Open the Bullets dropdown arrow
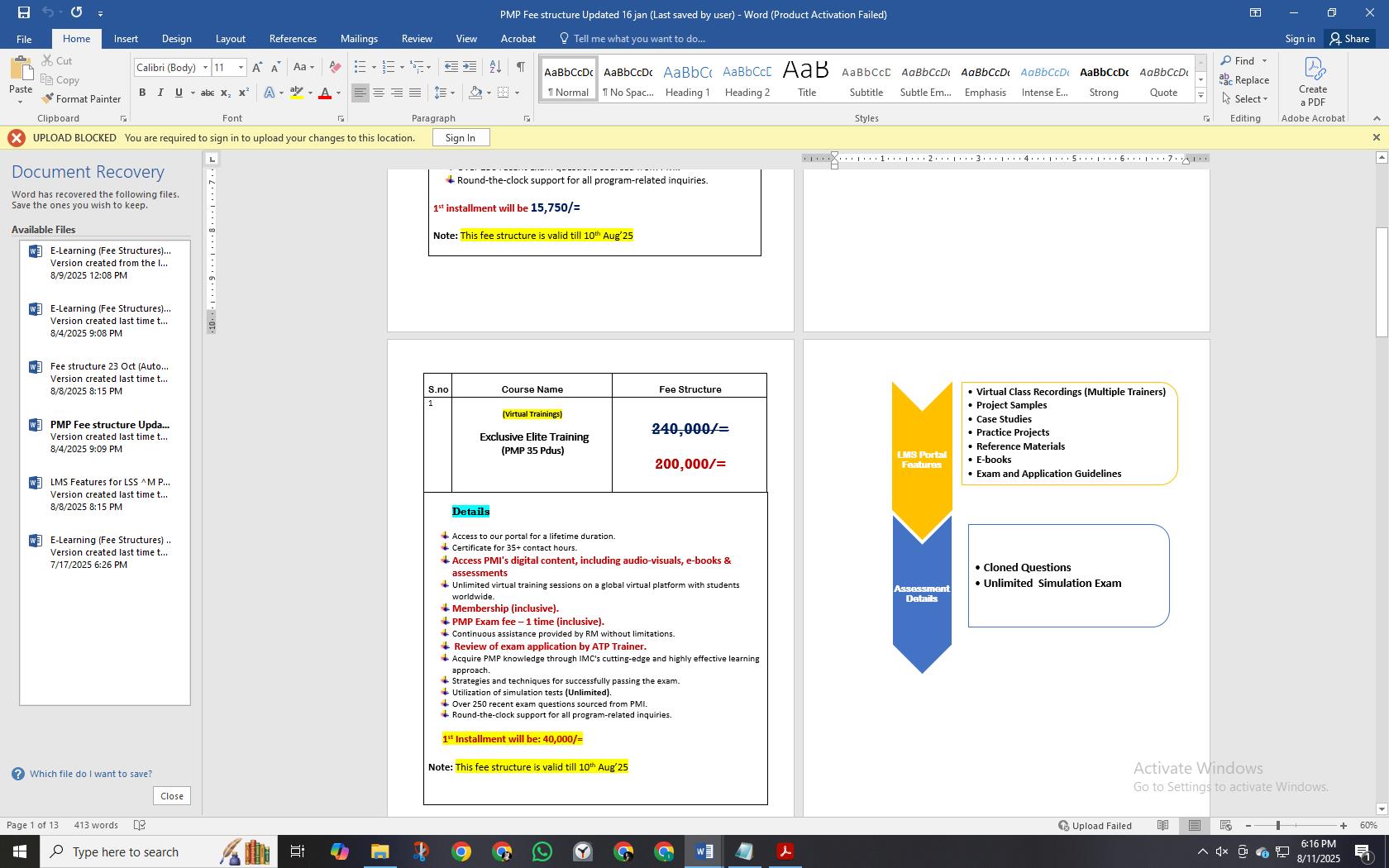Screen dimensions: 1389x868 pos(374,68)
